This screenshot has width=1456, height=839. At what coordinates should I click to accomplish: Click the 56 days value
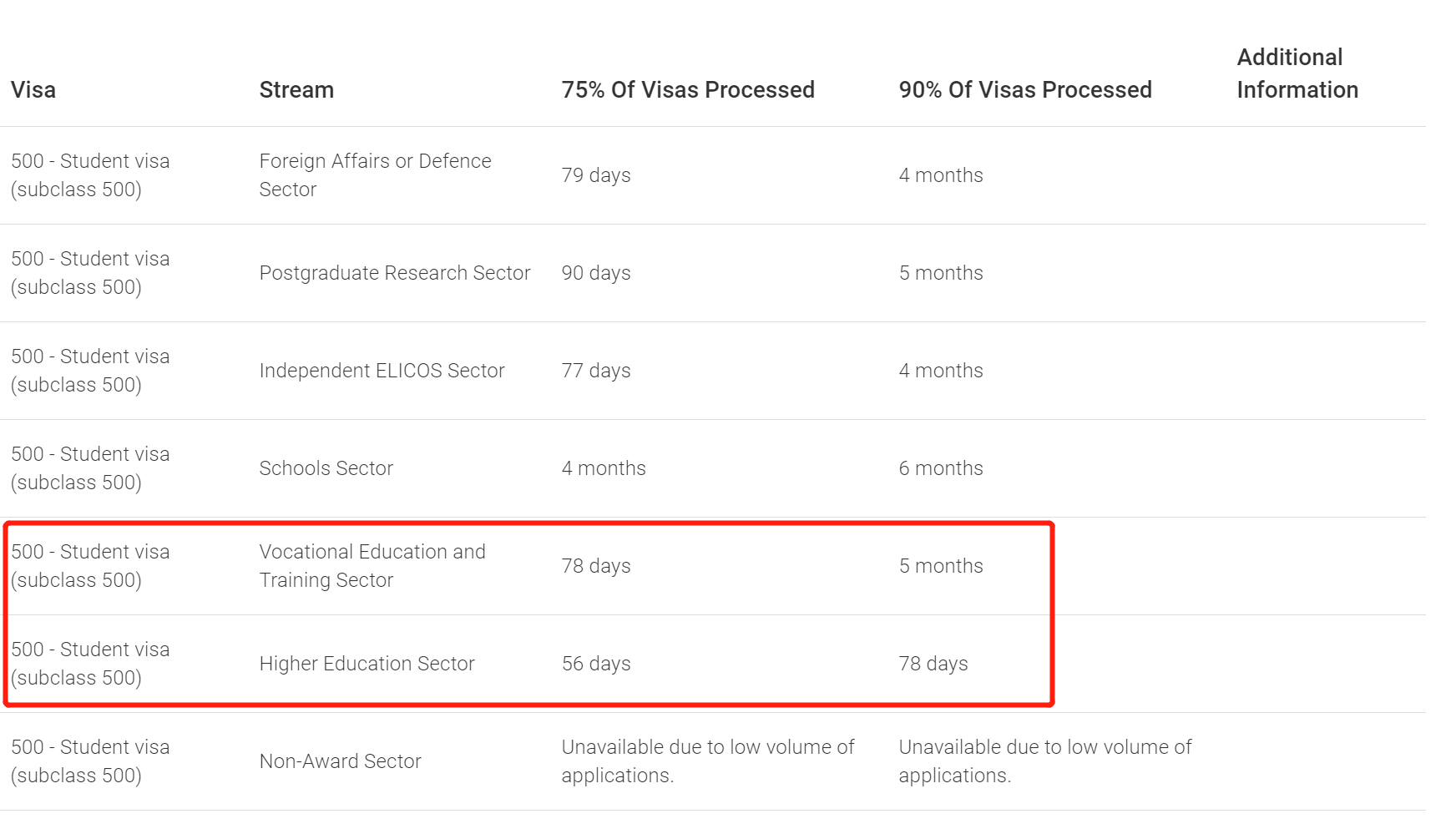click(596, 664)
